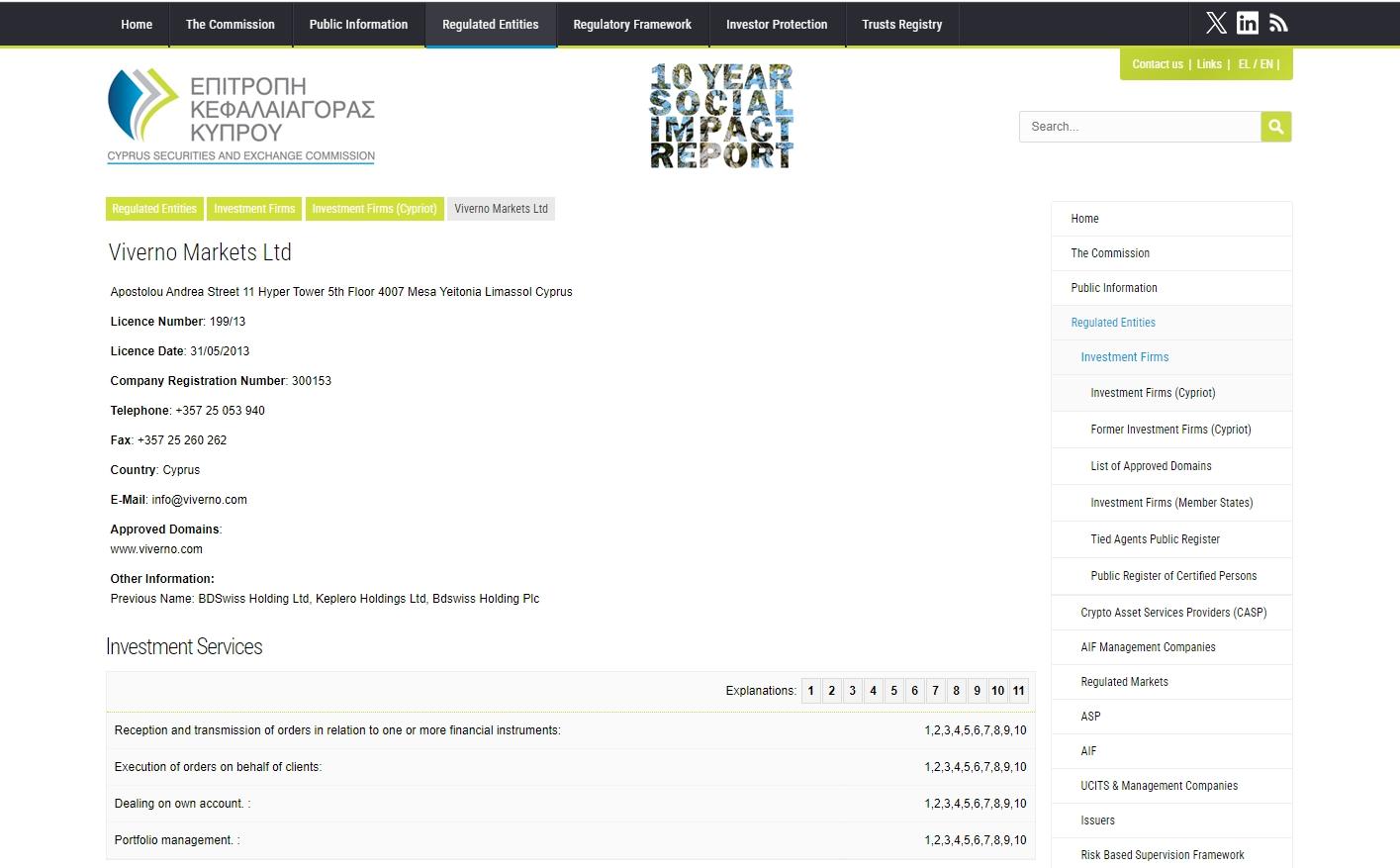Image resolution: width=1400 pixels, height=868 pixels.
Task: Open UCITS & Management Companies sidebar item
Action: coord(1171,786)
